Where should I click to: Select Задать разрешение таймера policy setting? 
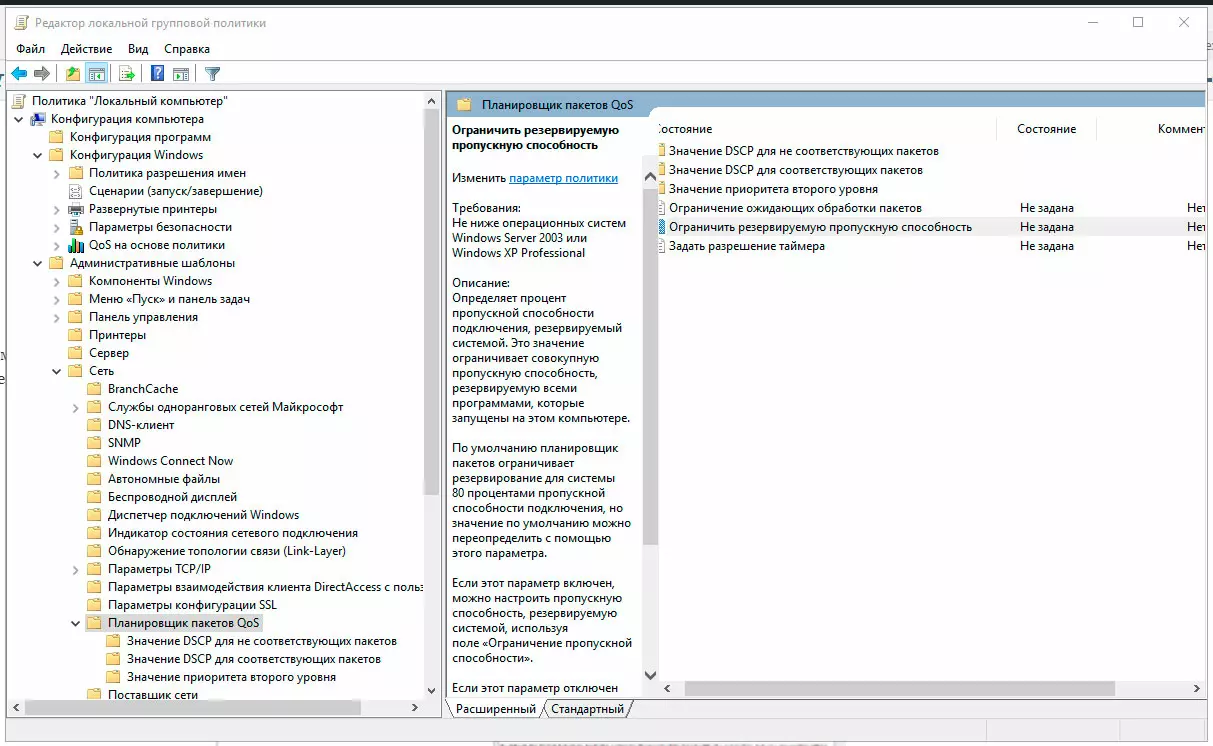(746, 246)
